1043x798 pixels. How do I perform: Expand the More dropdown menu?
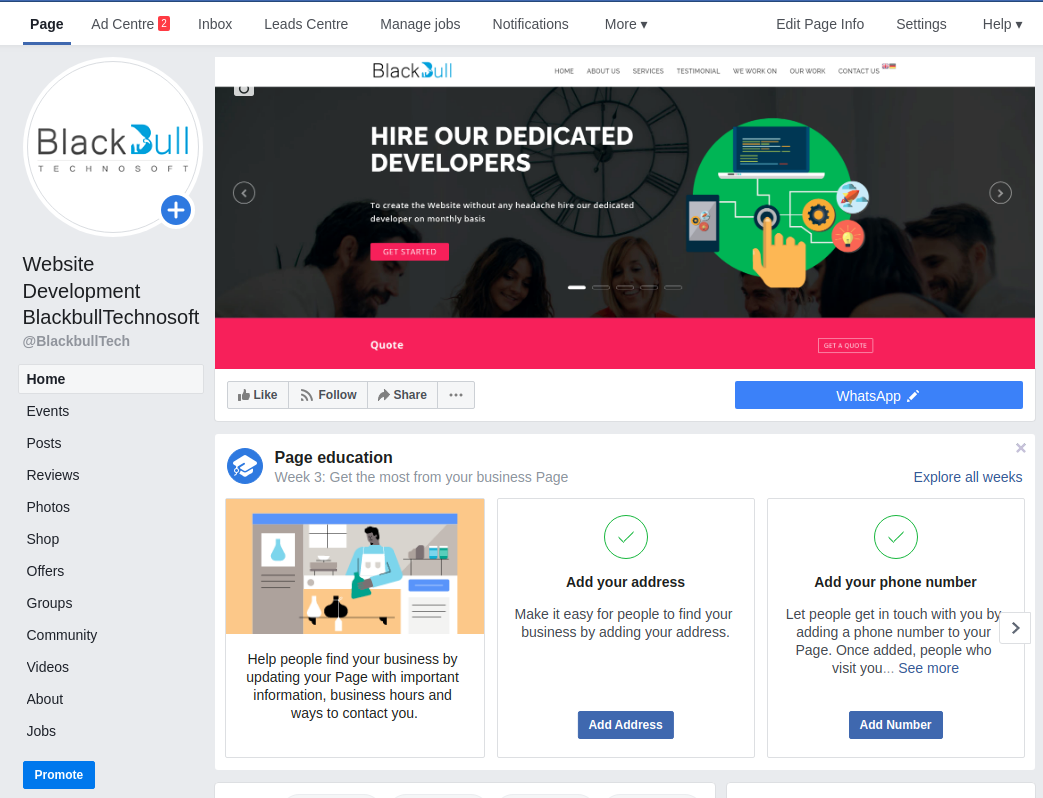pos(625,24)
